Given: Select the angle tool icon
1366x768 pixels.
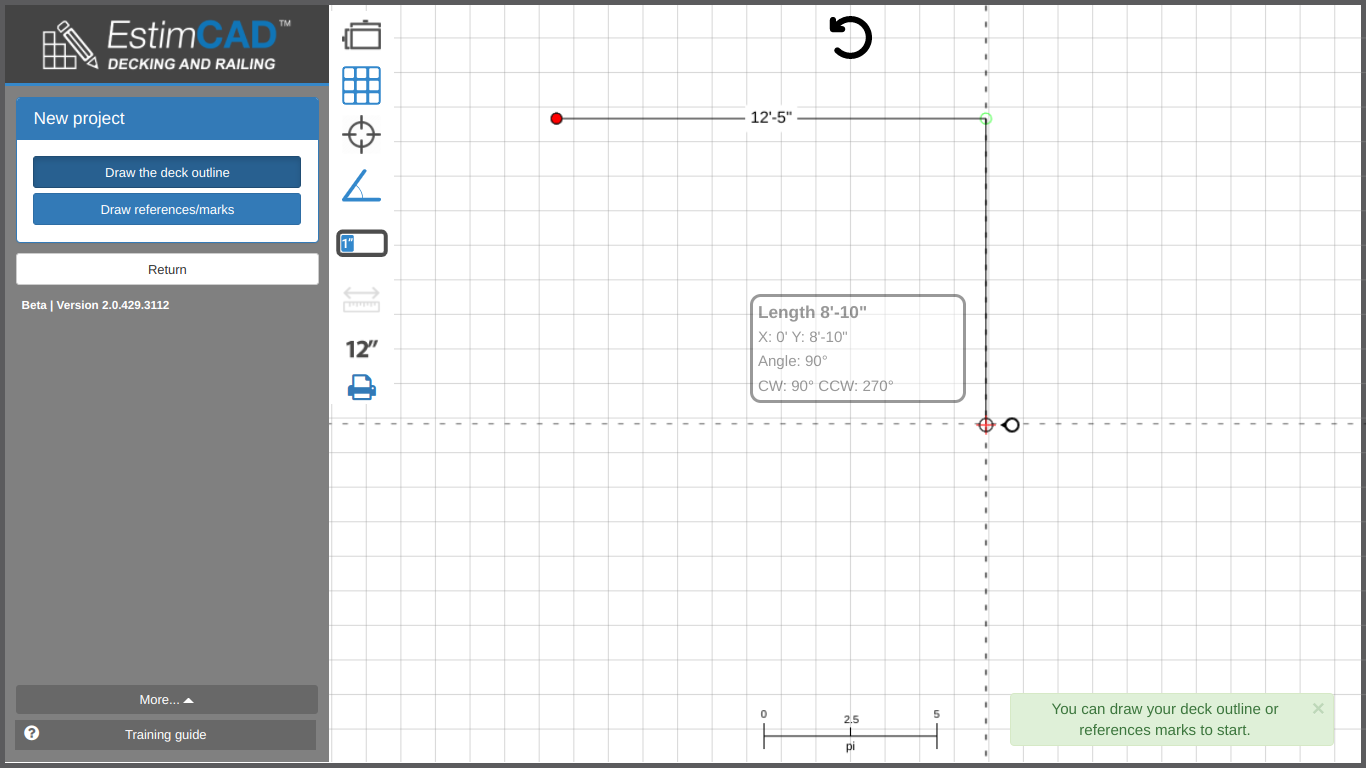Looking at the screenshot, I should 361,186.
